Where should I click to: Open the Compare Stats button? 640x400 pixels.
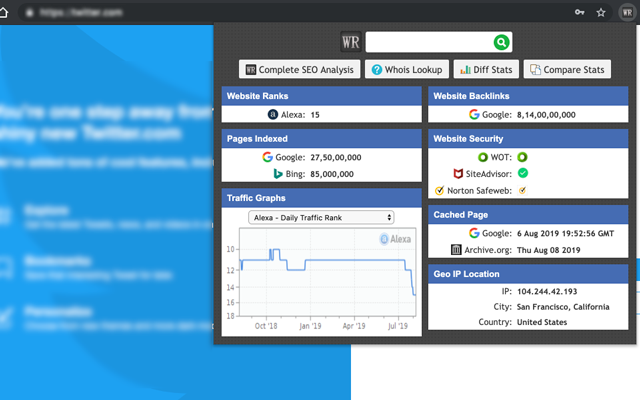[x=567, y=69]
